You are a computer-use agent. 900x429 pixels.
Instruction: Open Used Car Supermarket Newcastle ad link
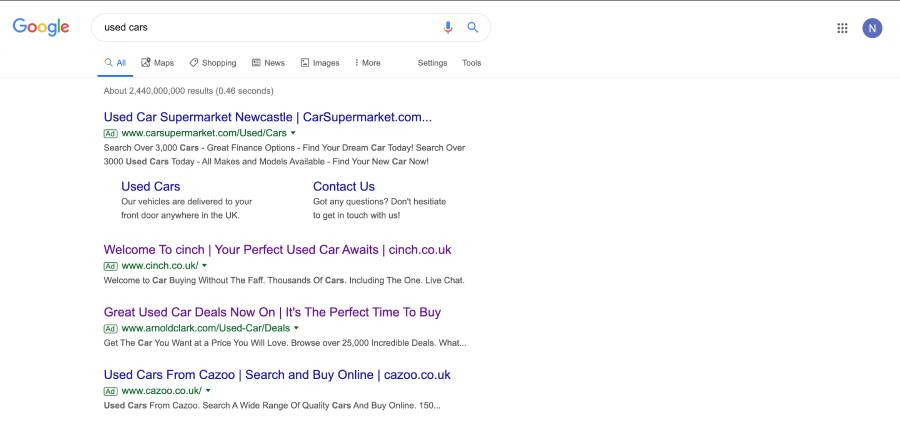coord(267,117)
